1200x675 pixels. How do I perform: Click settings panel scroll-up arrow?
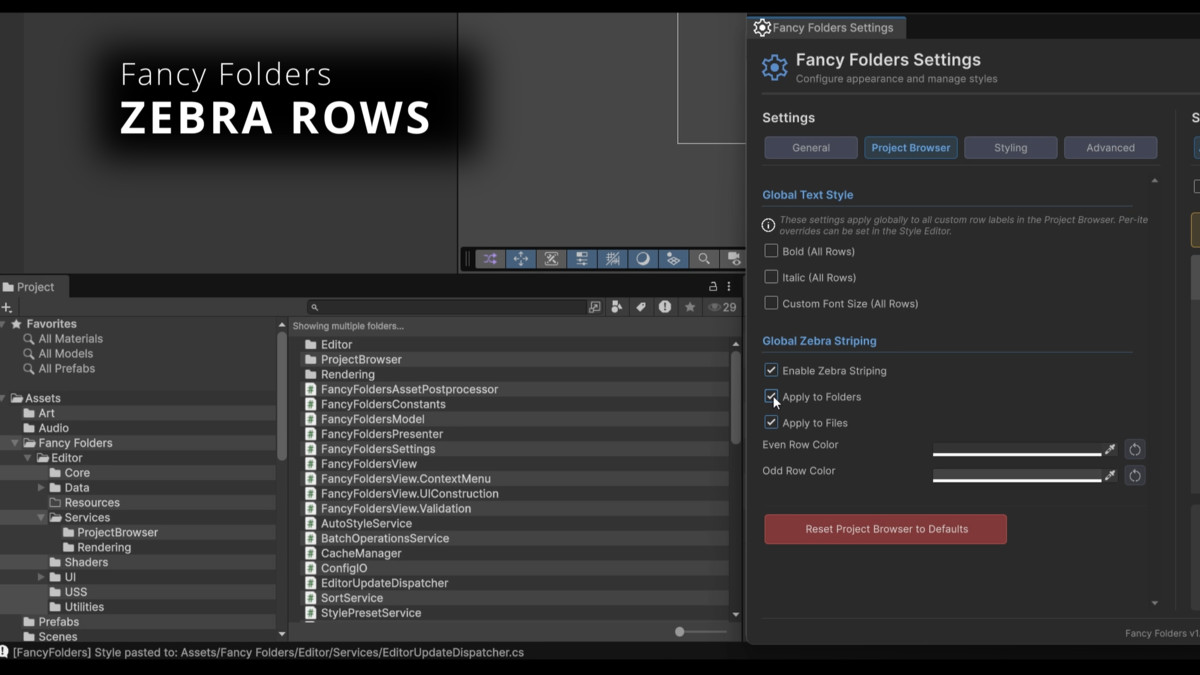(x=1154, y=181)
